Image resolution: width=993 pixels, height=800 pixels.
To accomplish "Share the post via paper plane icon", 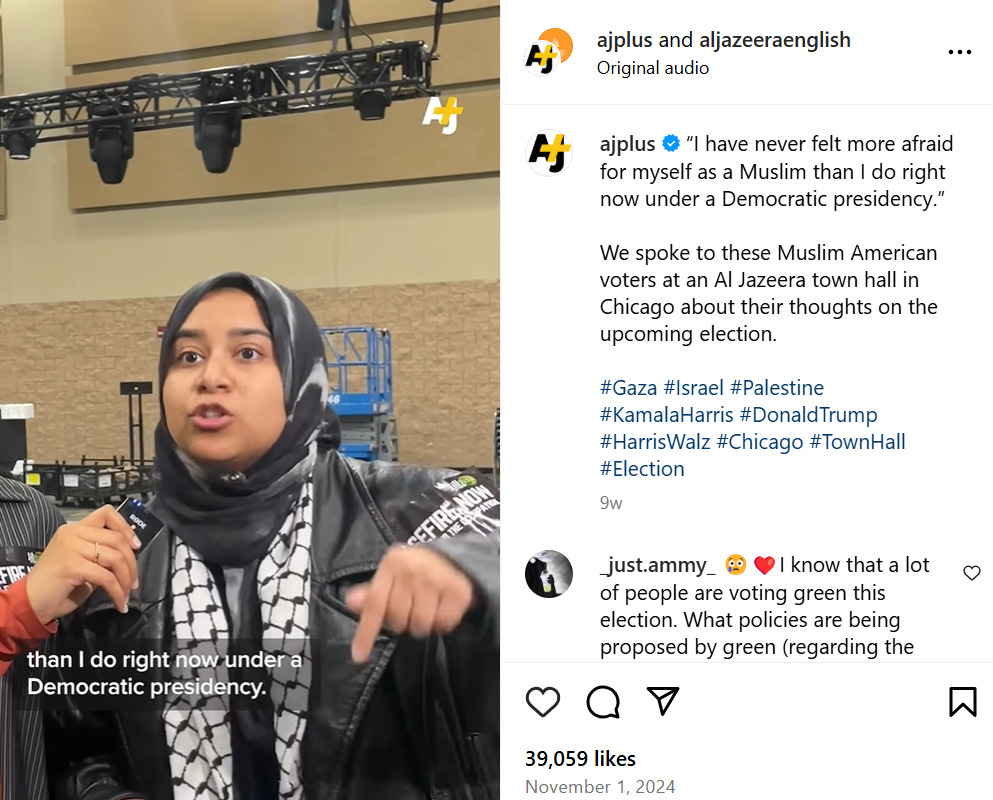I will (662, 701).
